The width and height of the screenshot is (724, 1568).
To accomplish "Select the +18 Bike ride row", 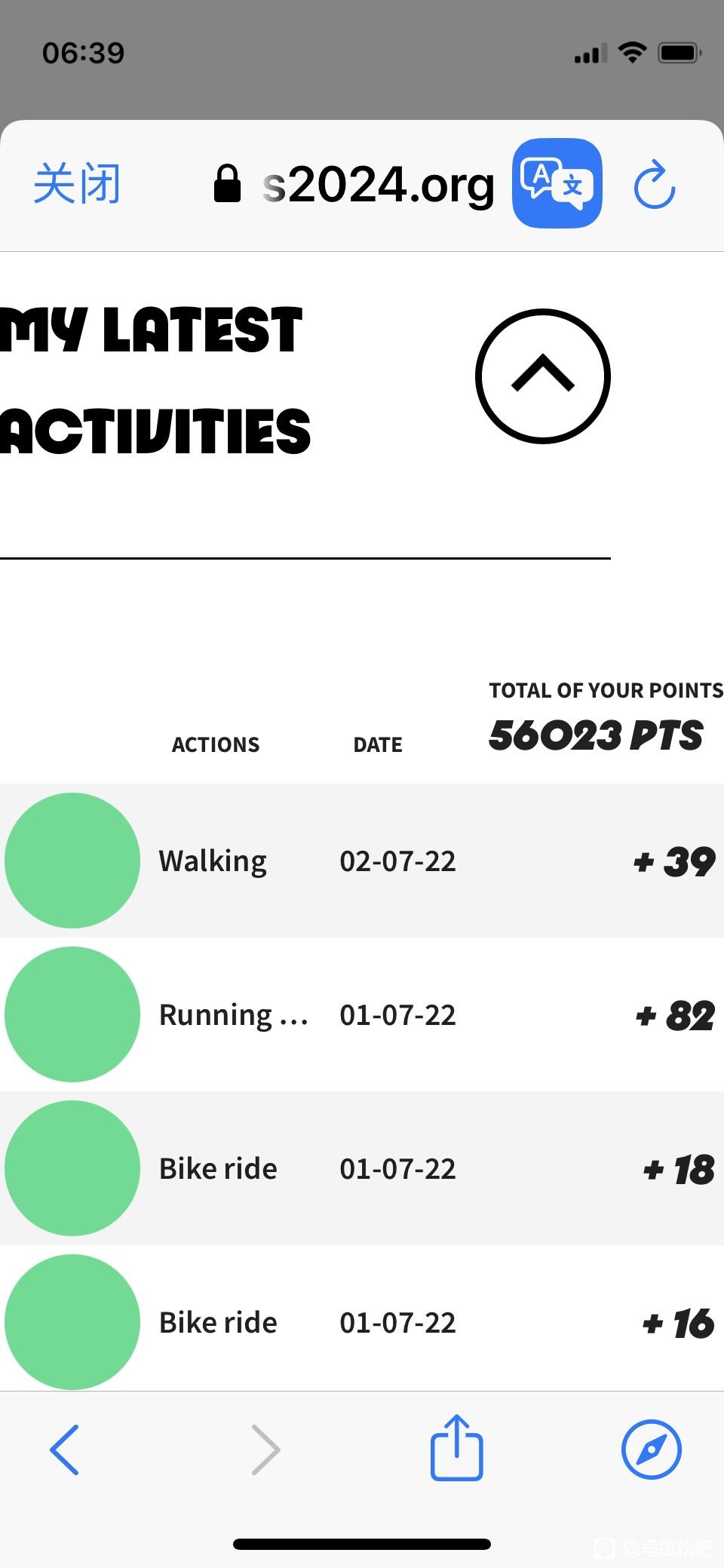I will tap(362, 1168).
